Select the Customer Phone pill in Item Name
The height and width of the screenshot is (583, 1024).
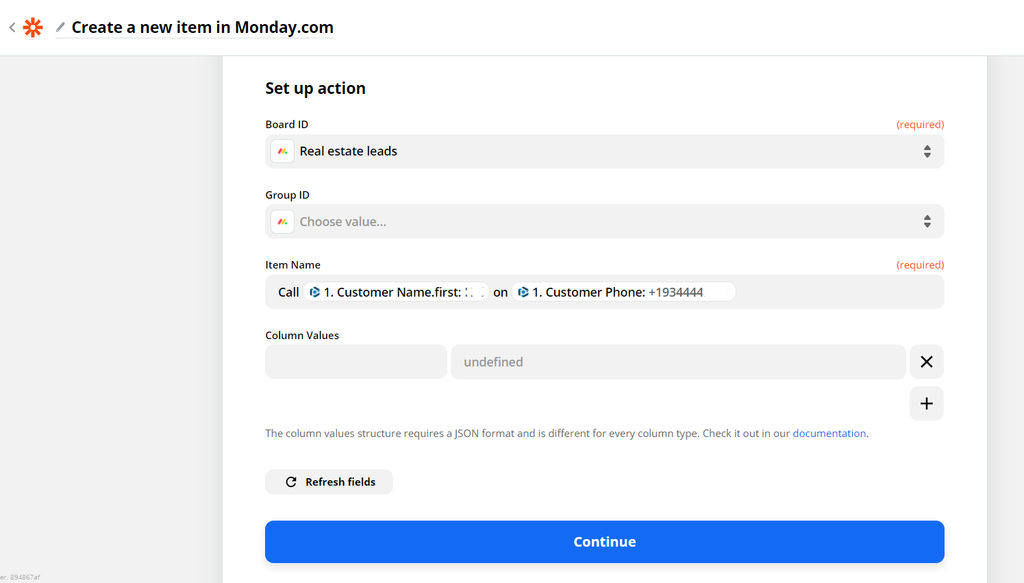[623, 292]
